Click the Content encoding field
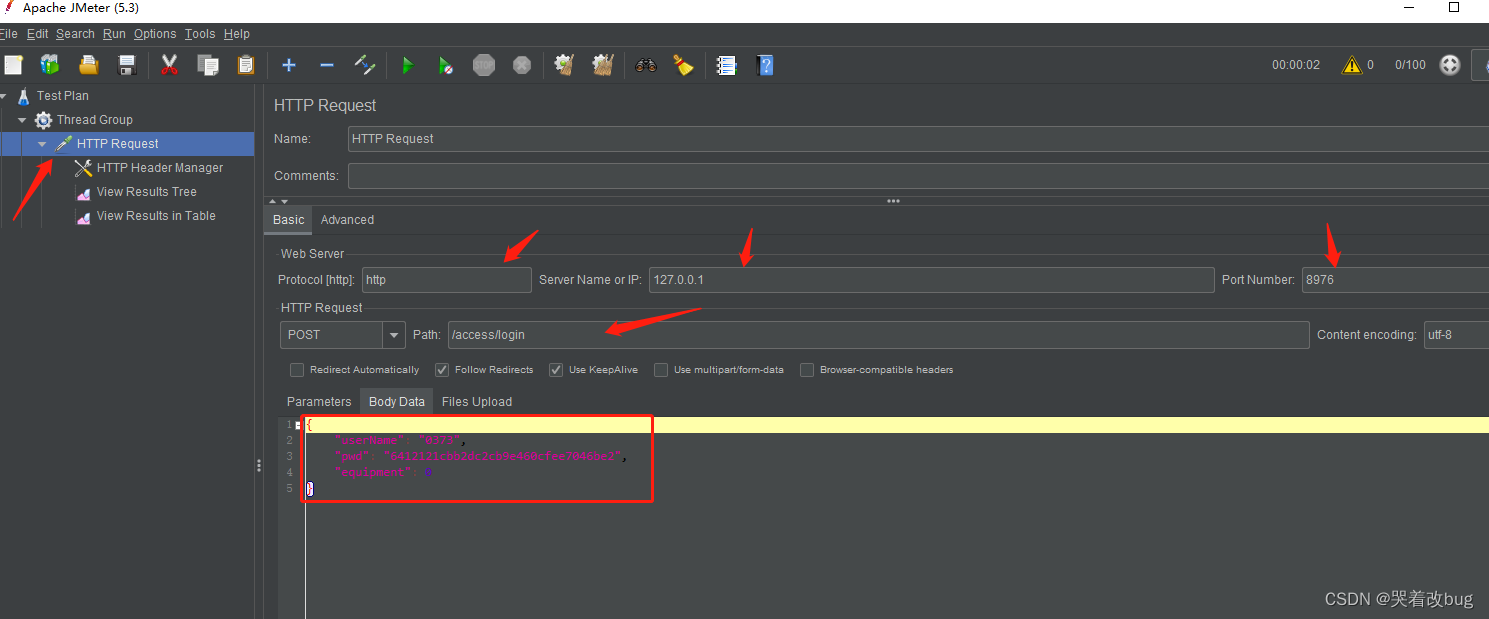This screenshot has width=1489, height=619. [x=1456, y=335]
